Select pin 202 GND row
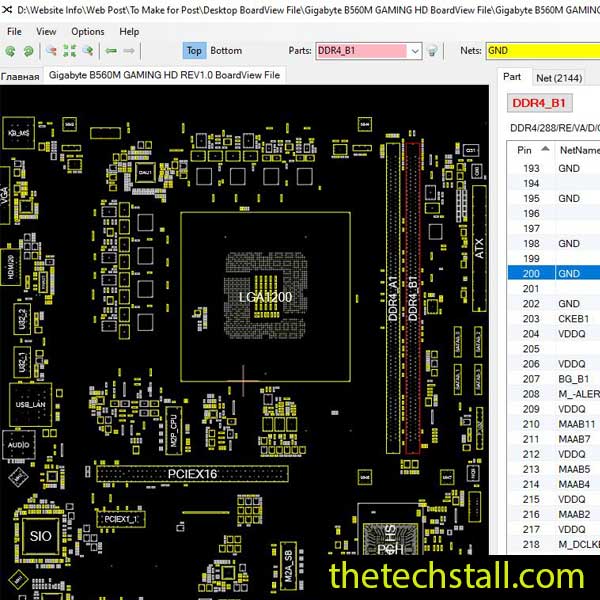 click(x=554, y=304)
